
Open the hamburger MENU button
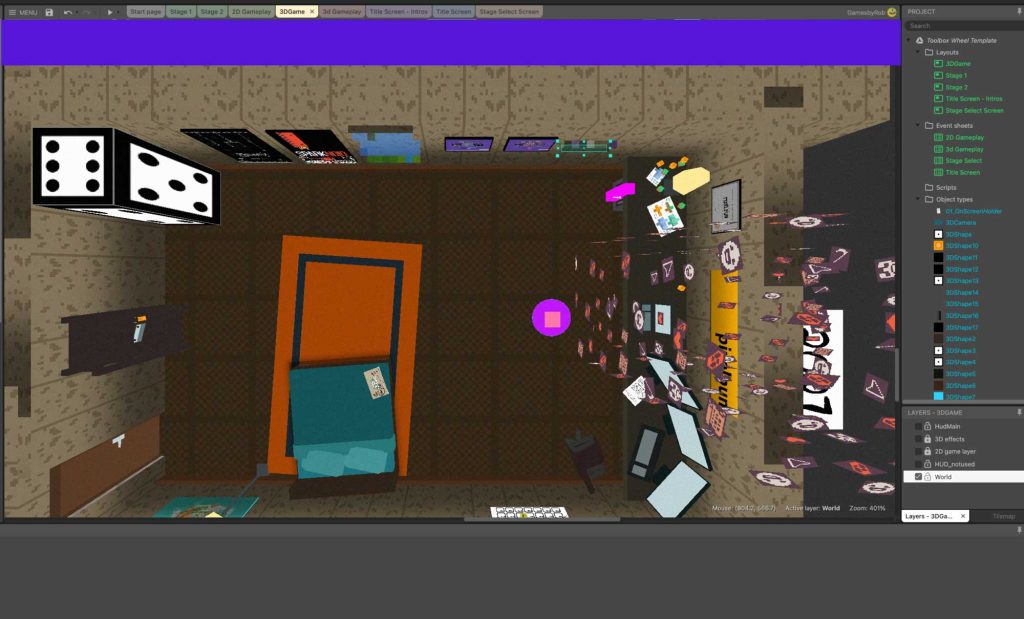22,12
